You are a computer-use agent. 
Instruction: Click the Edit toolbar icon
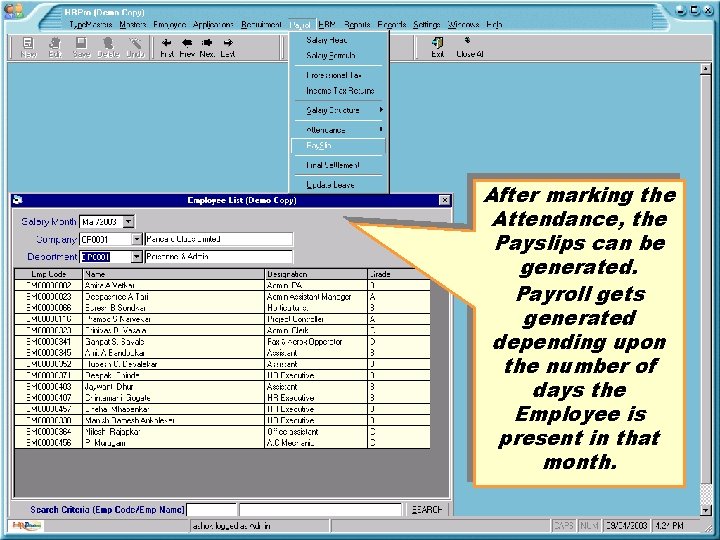(55, 47)
